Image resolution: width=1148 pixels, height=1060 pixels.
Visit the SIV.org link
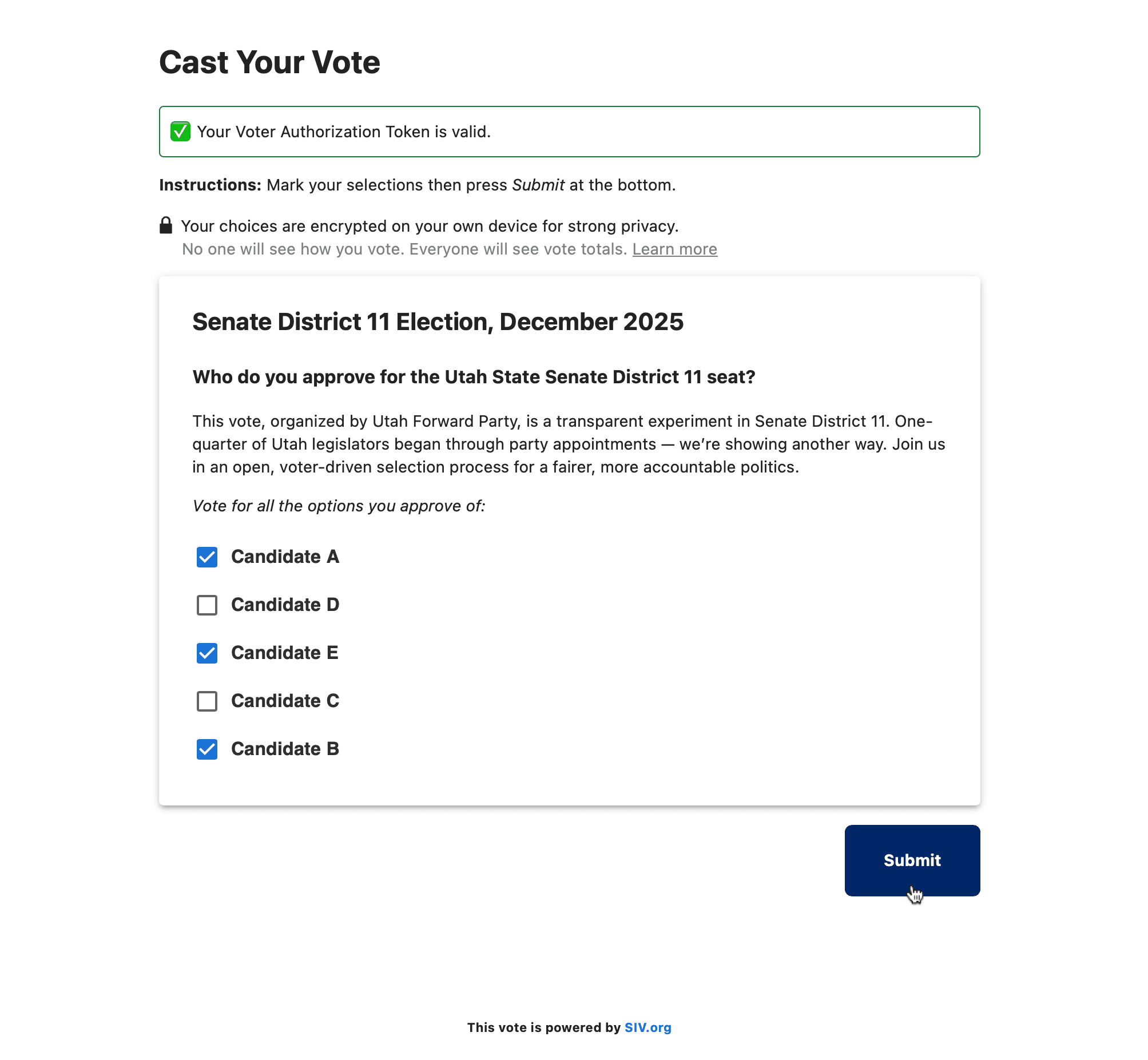pyautogui.click(x=649, y=1028)
